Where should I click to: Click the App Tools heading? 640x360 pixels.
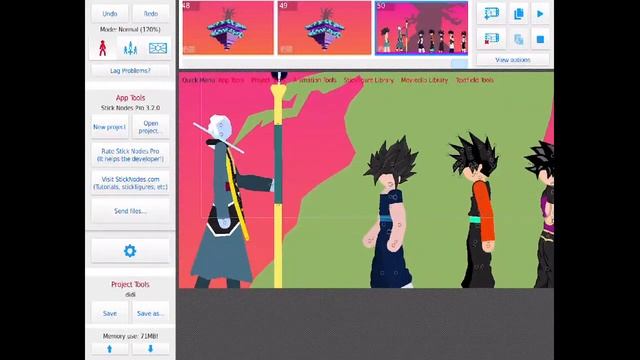[130, 98]
